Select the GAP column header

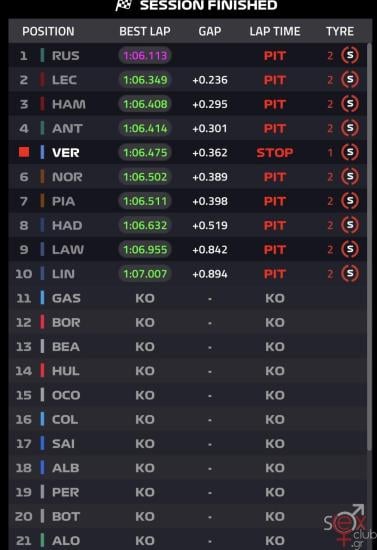pyautogui.click(x=210, y=31)
